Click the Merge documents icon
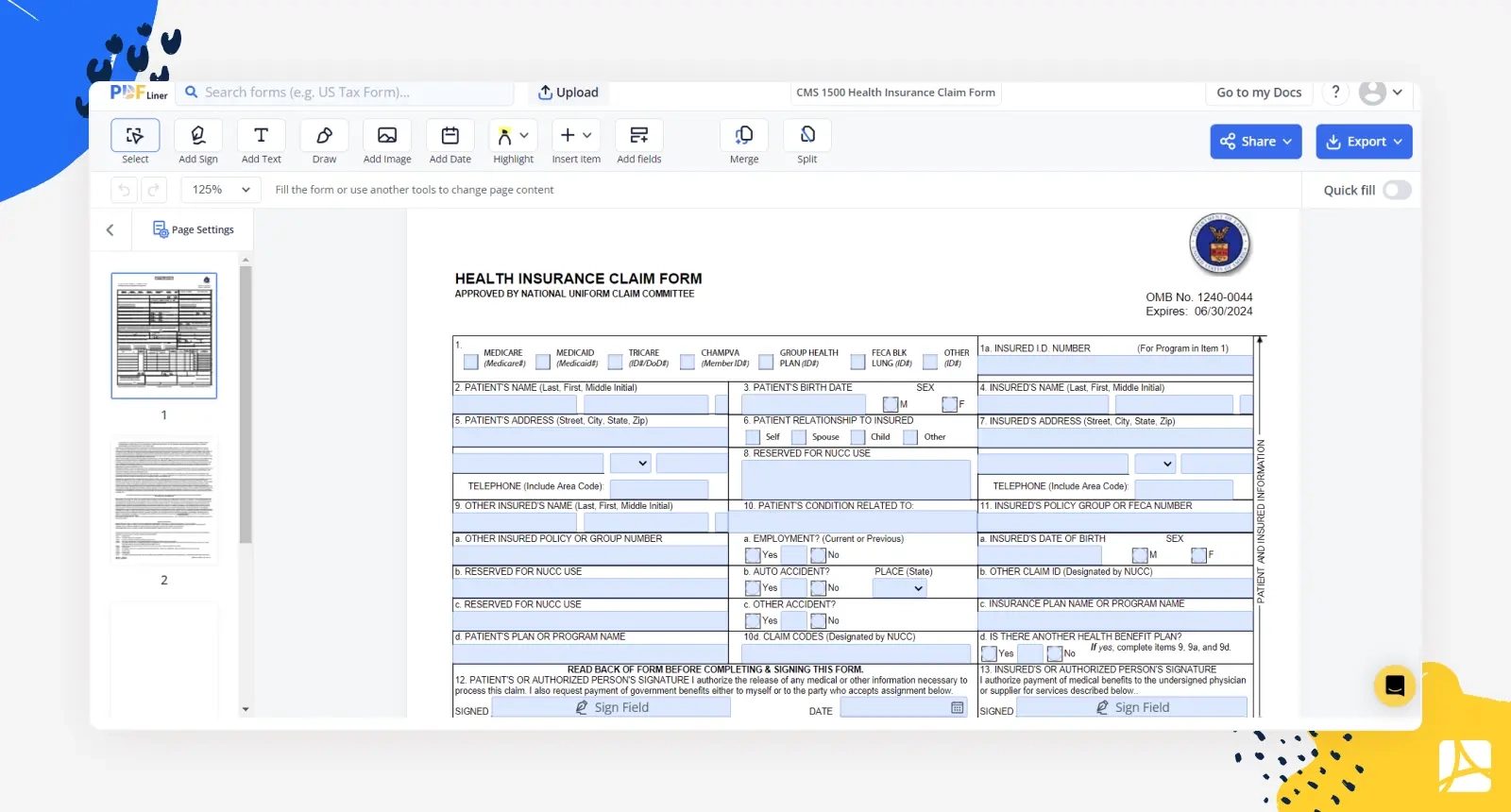Screen dimensions: 1511x812 point(744,135)
